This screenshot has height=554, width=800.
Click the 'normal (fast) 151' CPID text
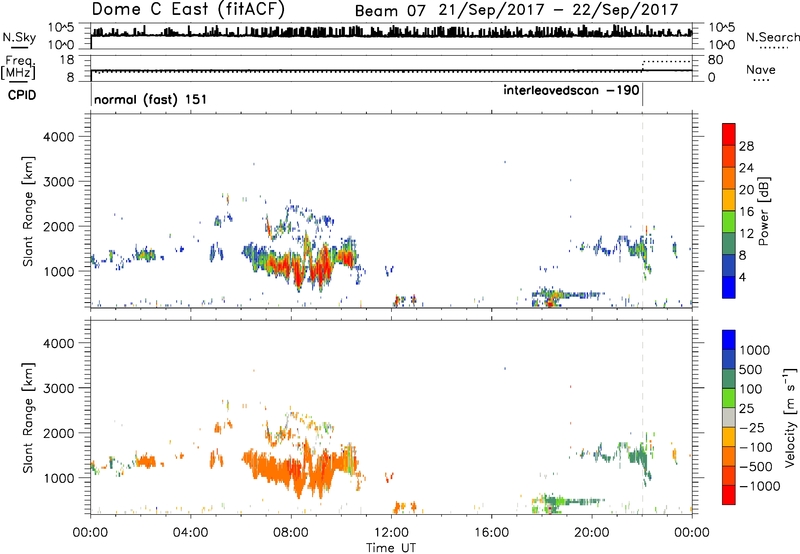[151, 99]
